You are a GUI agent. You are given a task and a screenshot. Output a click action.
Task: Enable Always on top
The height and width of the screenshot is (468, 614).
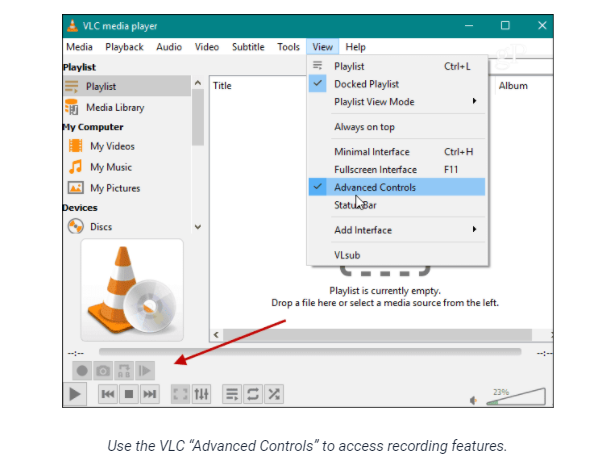pyautogui.click(x=397, y=127)
